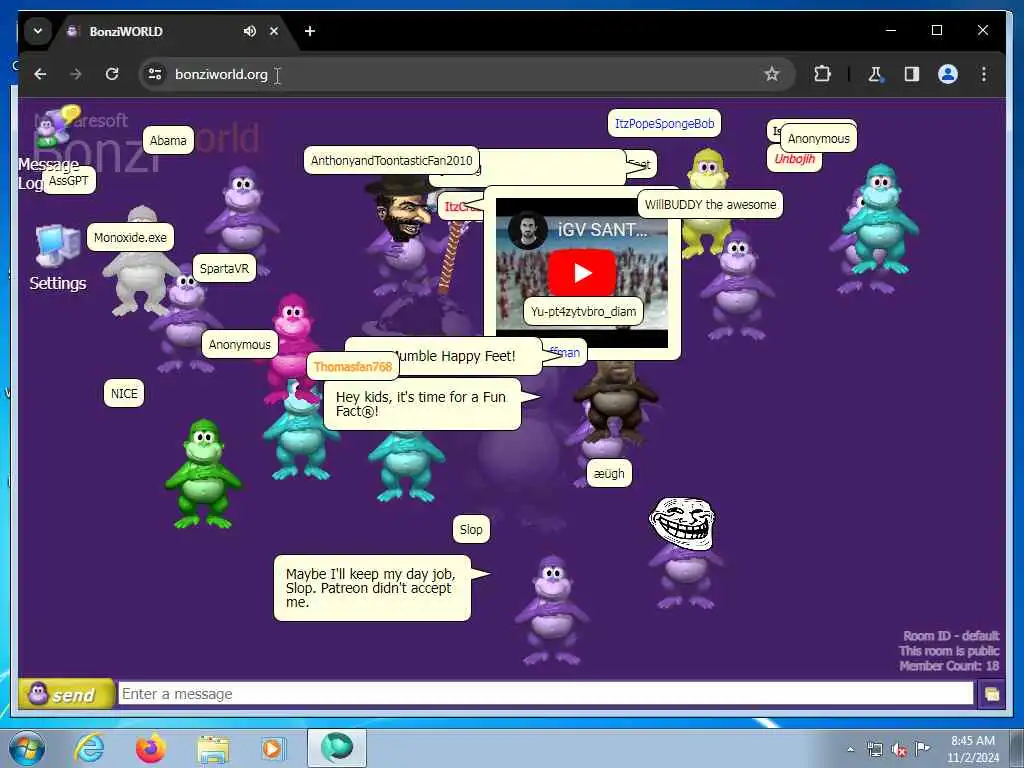Click the teal Bonzi at far right
This screenshot has height=768, width=1024.
pos(879,219)
